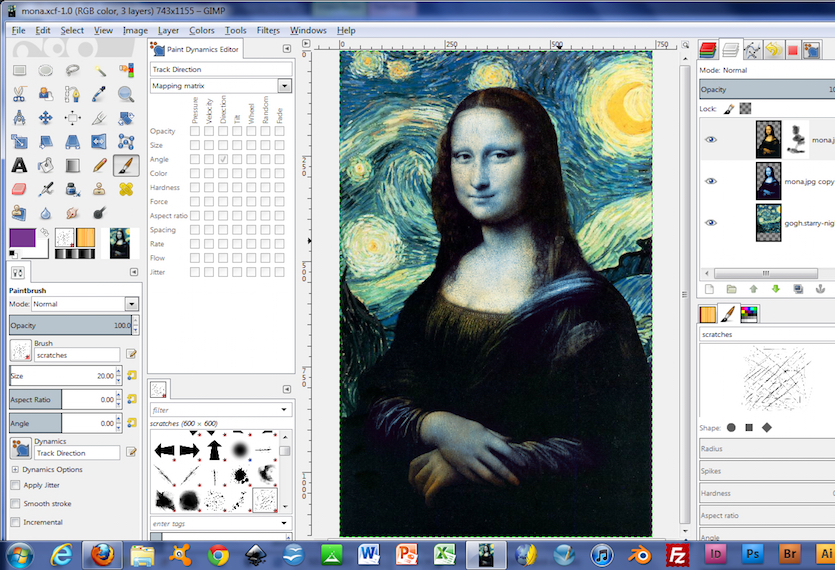Image resolution: width=835 pixels, height=570 pixels.
Task: Select the Blur/Sharpen droplet tool
Action: [46, 213]
